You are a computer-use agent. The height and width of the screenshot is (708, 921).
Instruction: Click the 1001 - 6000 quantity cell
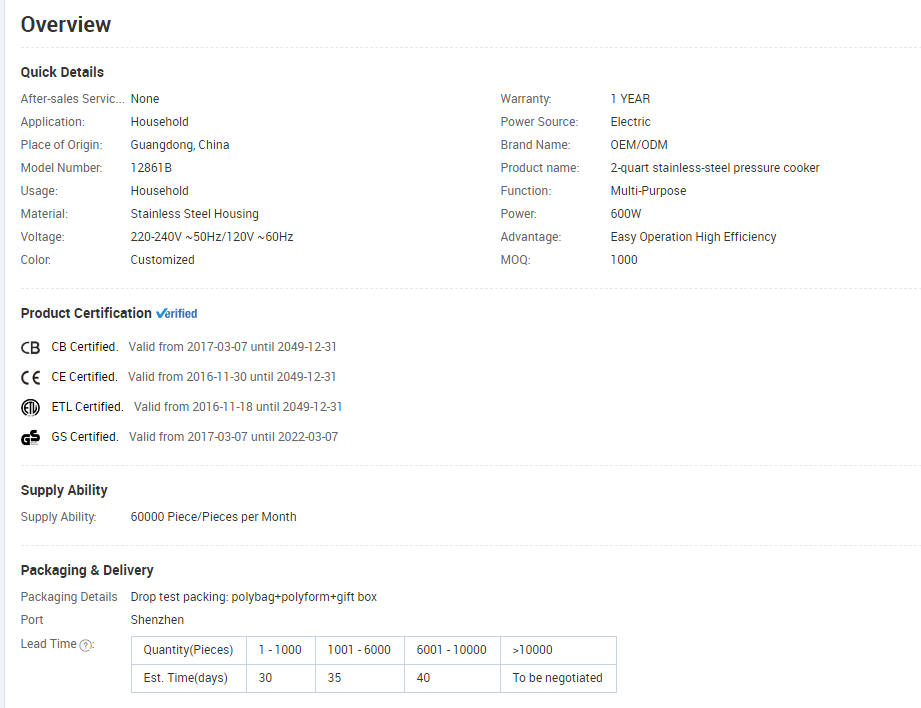click(x=359, y=650)
